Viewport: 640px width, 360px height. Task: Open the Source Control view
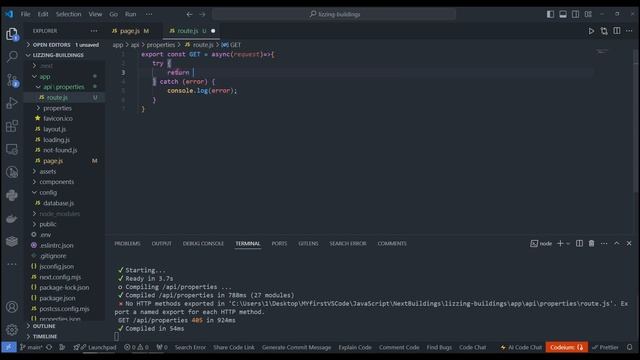pyautogui.click(x=12, y=80)
